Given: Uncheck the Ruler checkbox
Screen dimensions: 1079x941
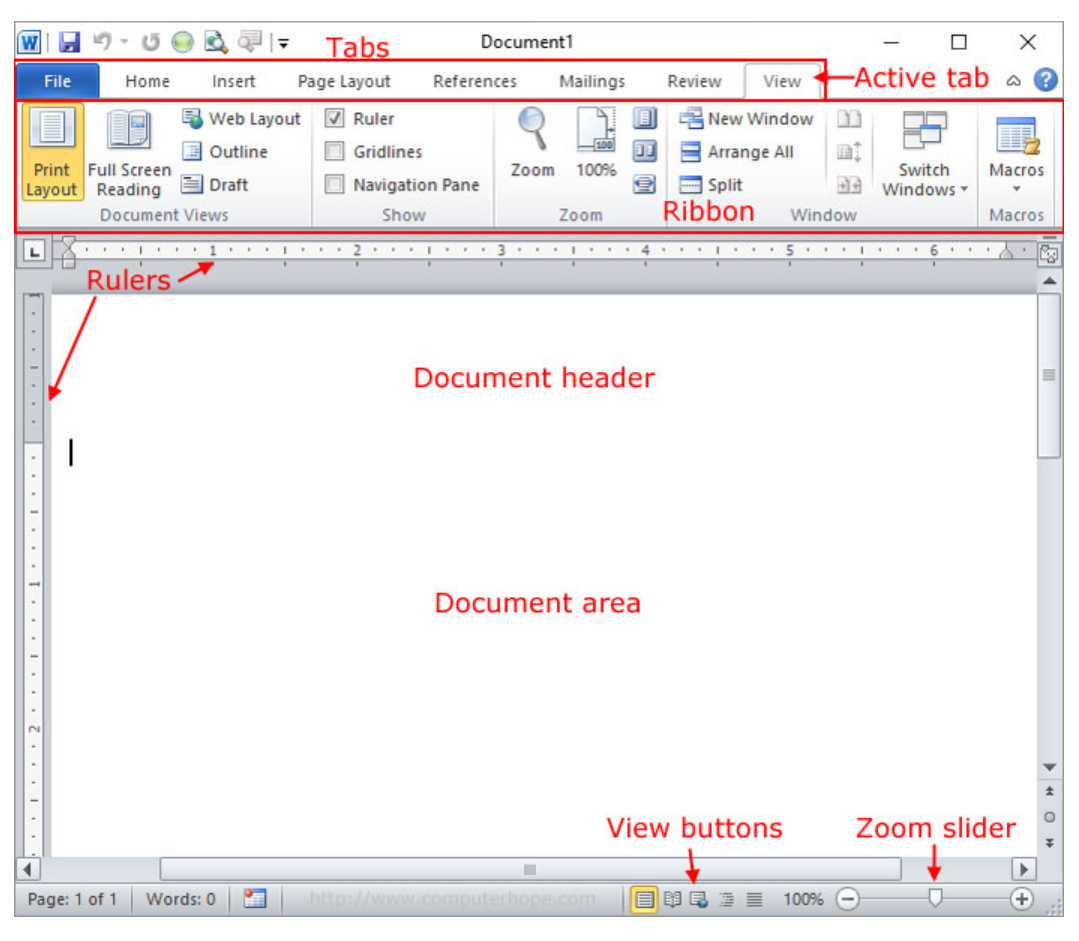Looking at the screenshot, I should point(335,118).
